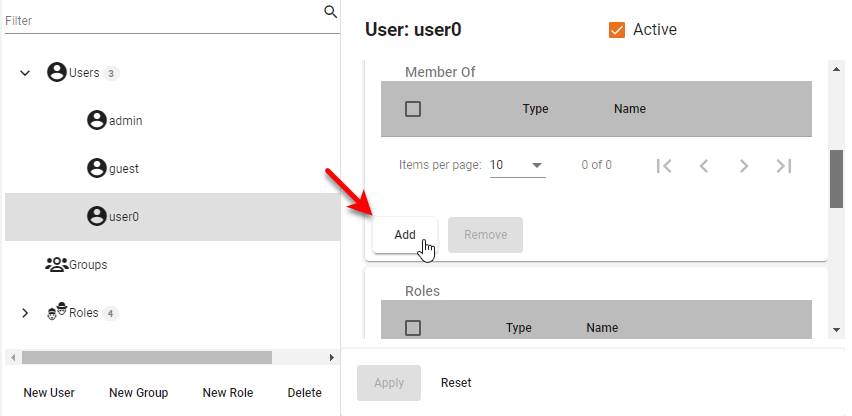852x416 pixels.
Task: Click the admin user icon
Action: click(97, 120)
